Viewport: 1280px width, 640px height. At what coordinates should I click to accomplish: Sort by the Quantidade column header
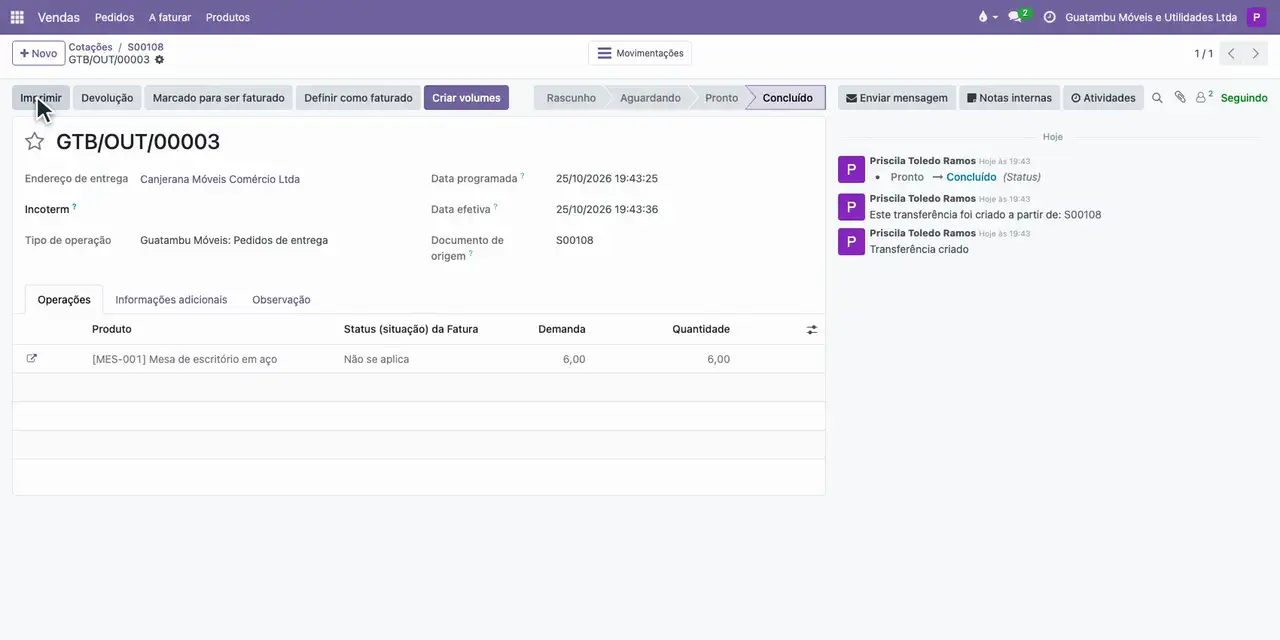701,329
